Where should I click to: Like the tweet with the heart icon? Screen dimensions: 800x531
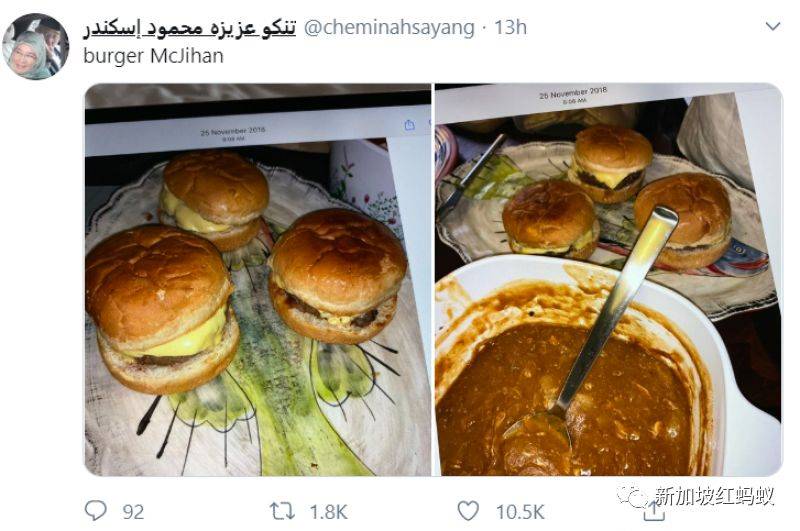tap(468, 511)
